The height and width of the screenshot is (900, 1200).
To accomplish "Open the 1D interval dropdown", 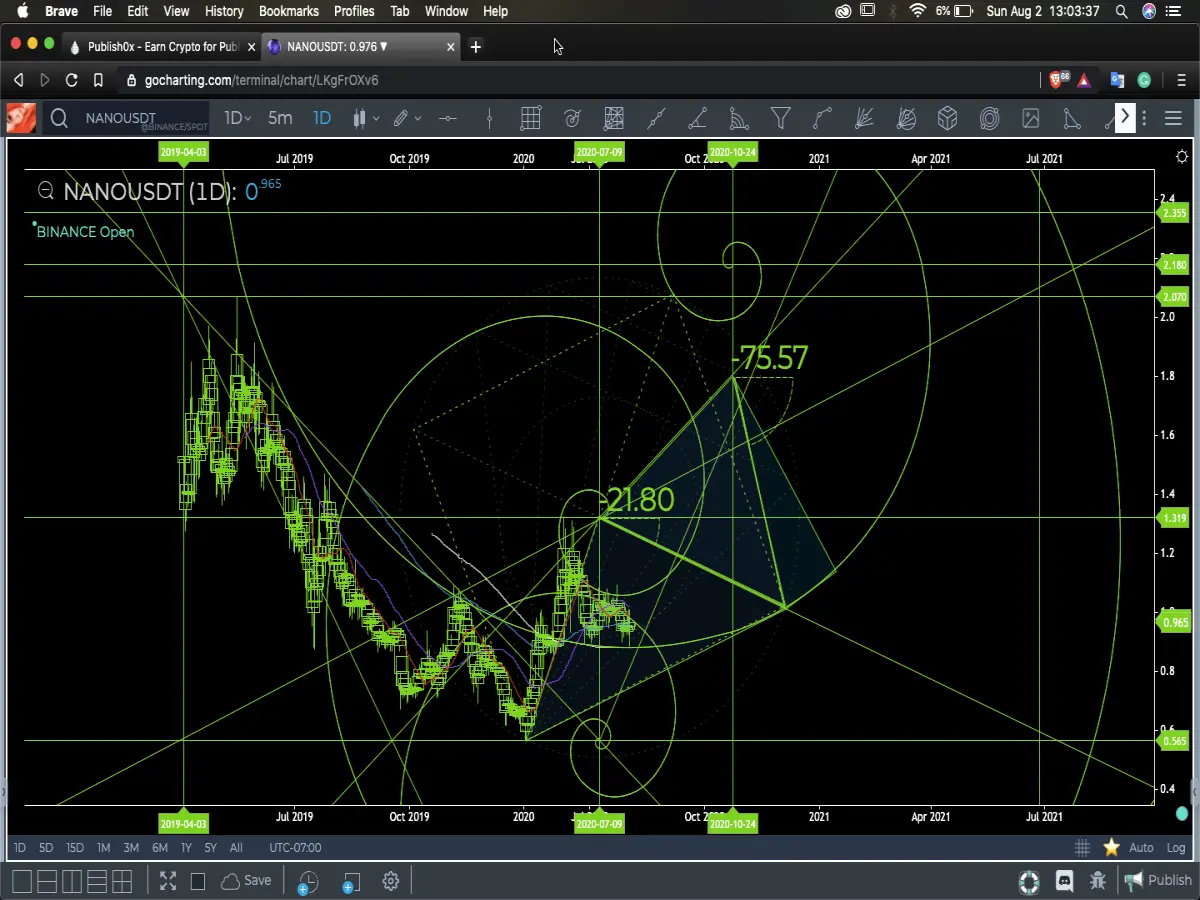I will click(x=237, y=118).
